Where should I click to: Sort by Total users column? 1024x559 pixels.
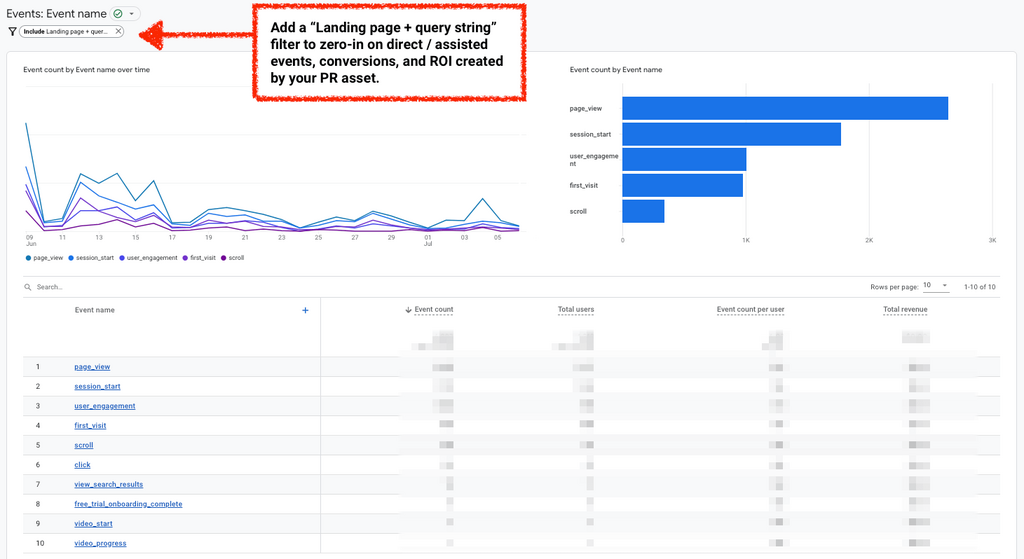[575, 310]
